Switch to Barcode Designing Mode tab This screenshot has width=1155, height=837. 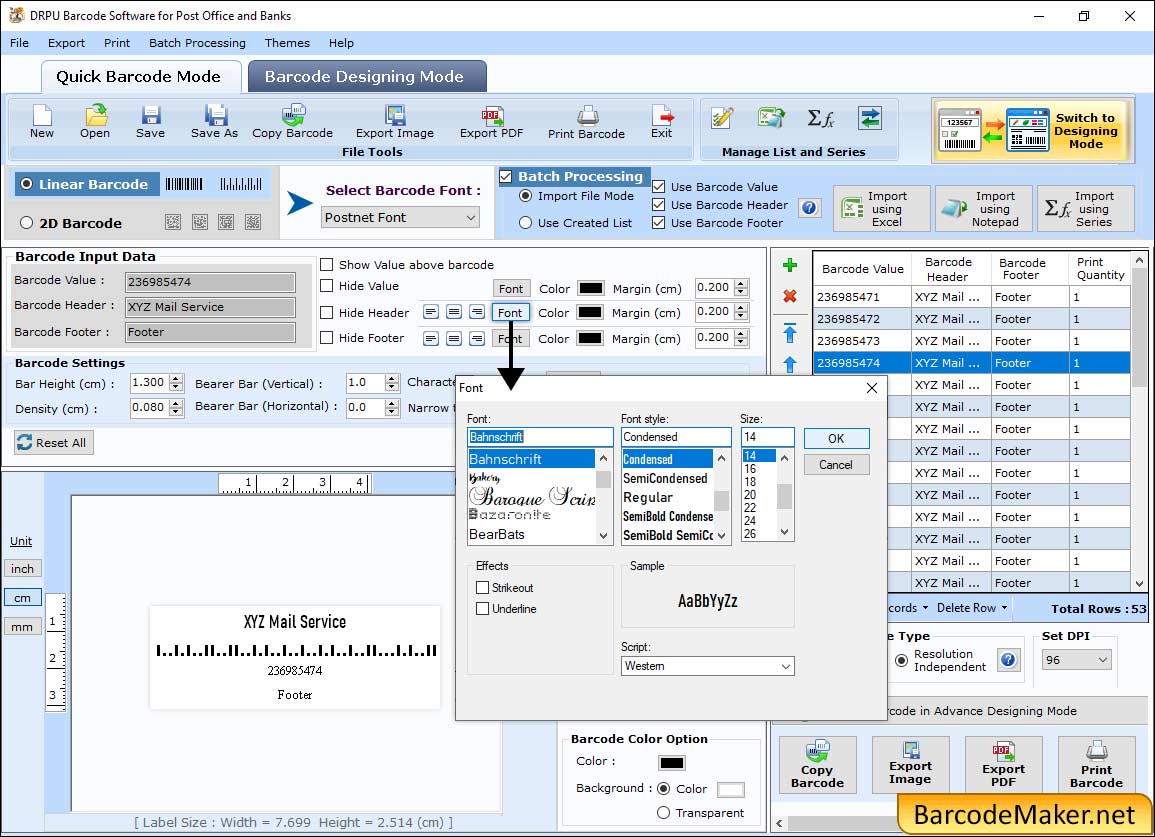pyautogui.click(x=366, y=77)
